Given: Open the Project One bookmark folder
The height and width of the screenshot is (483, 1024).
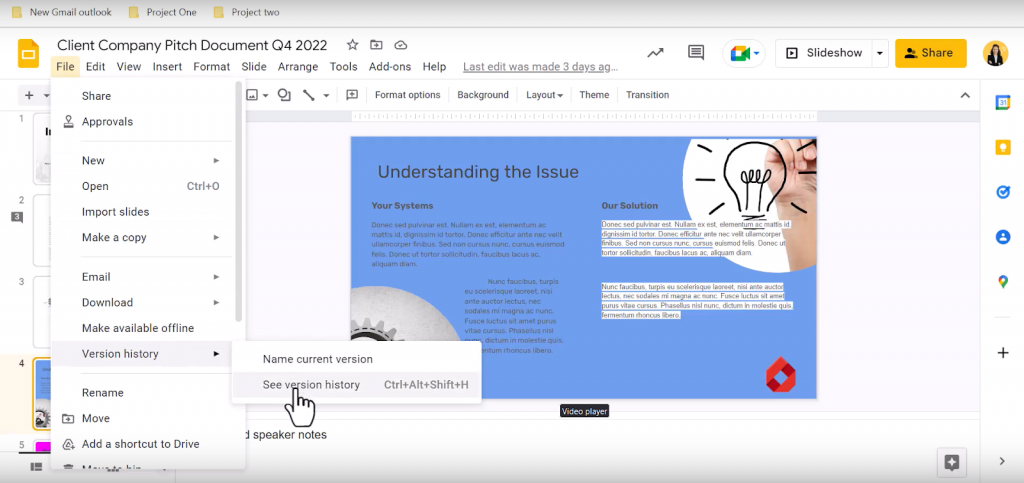Looking at the screenshot, I should [163, 12].
